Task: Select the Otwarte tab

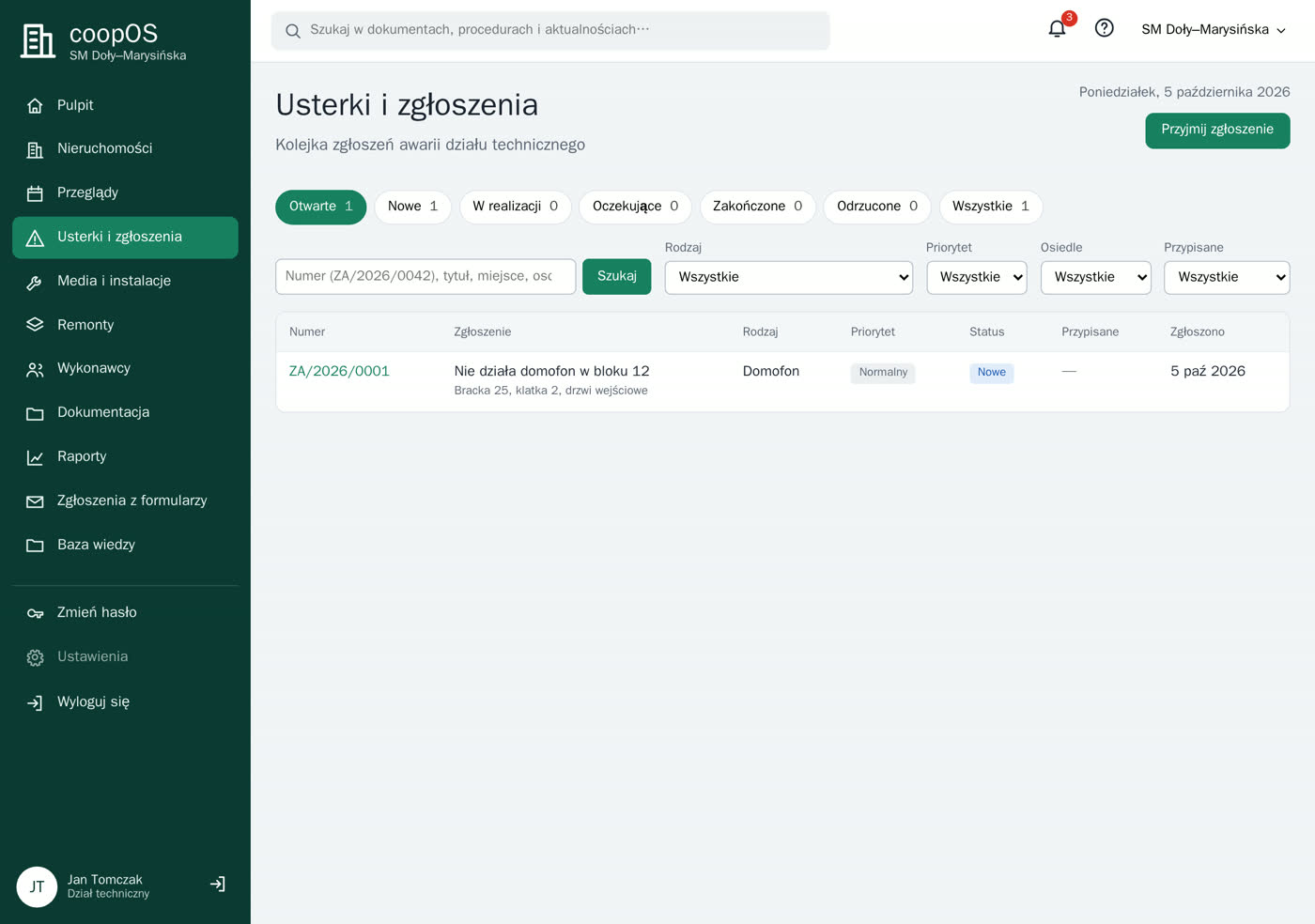Action: (x=320, y=207)
